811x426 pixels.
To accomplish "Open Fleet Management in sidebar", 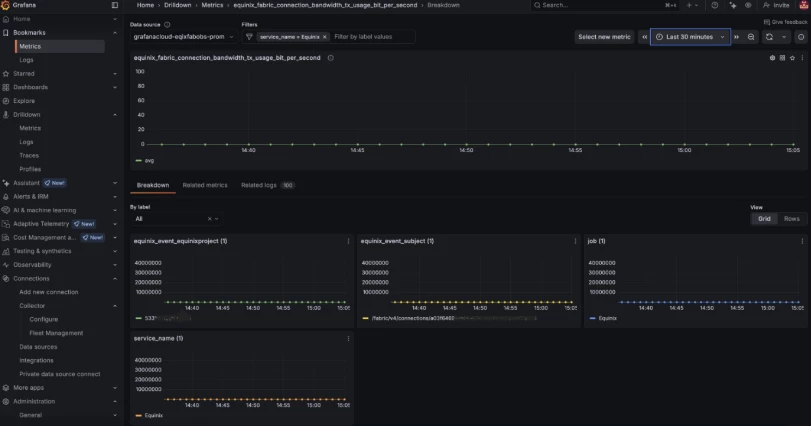I will click(56, 333).
